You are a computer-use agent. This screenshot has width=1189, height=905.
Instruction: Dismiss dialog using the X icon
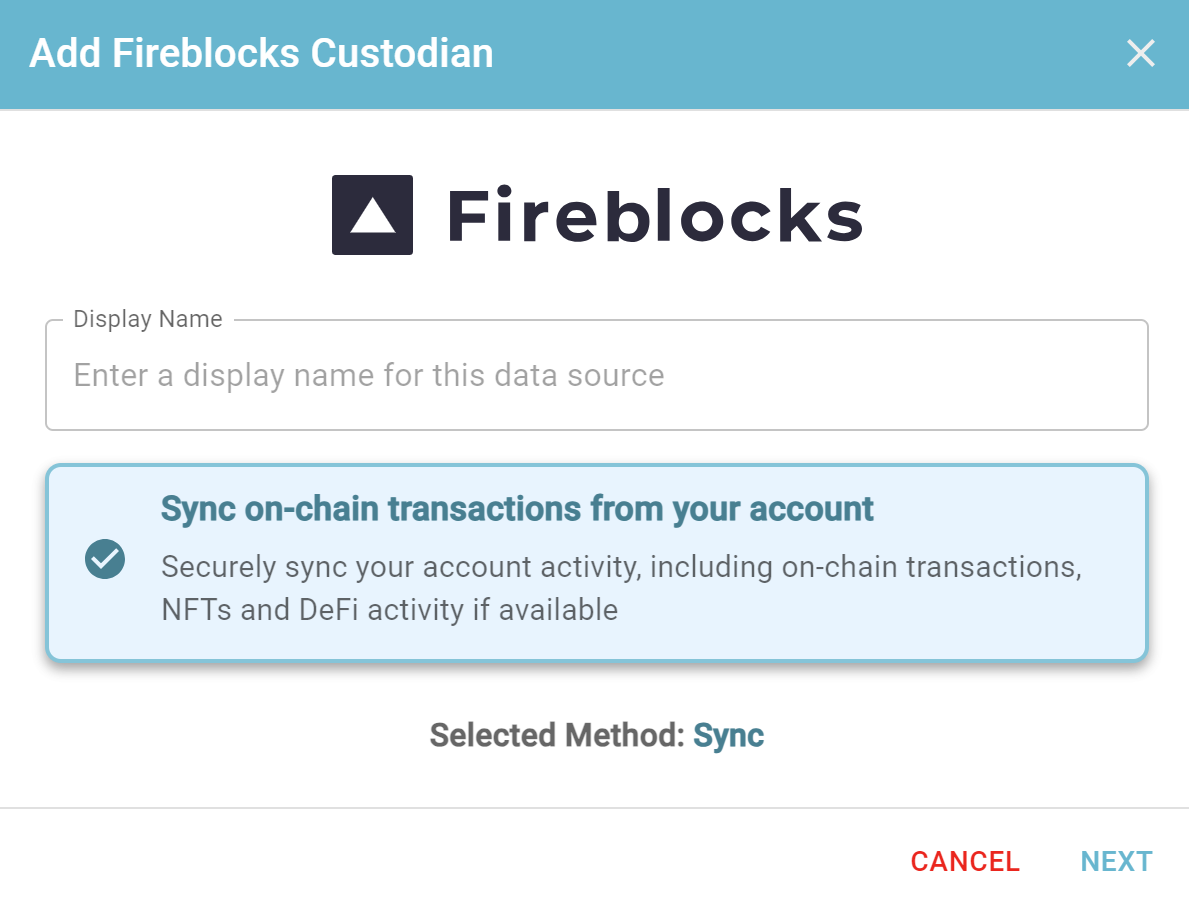[1140, 53]
